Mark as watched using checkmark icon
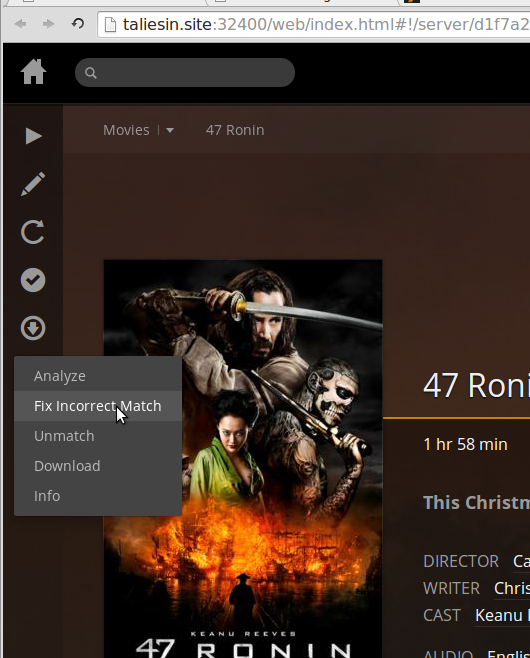Viewport: 530px width, 658px height. (x=33, y=280)
